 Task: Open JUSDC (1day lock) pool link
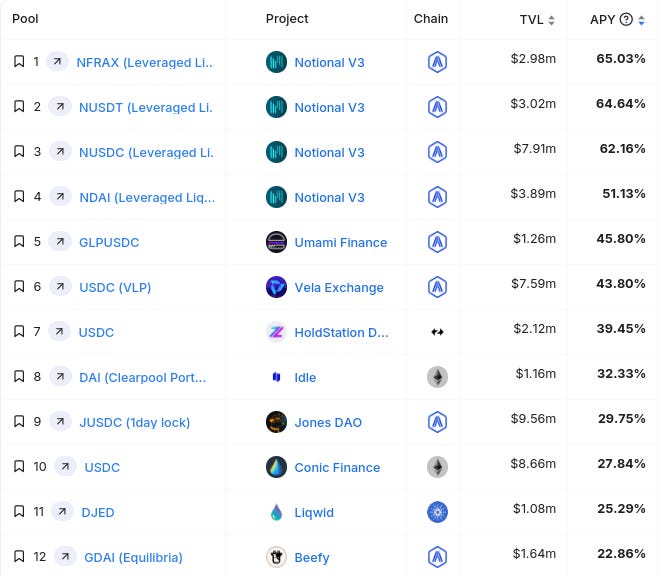point(135,422)
